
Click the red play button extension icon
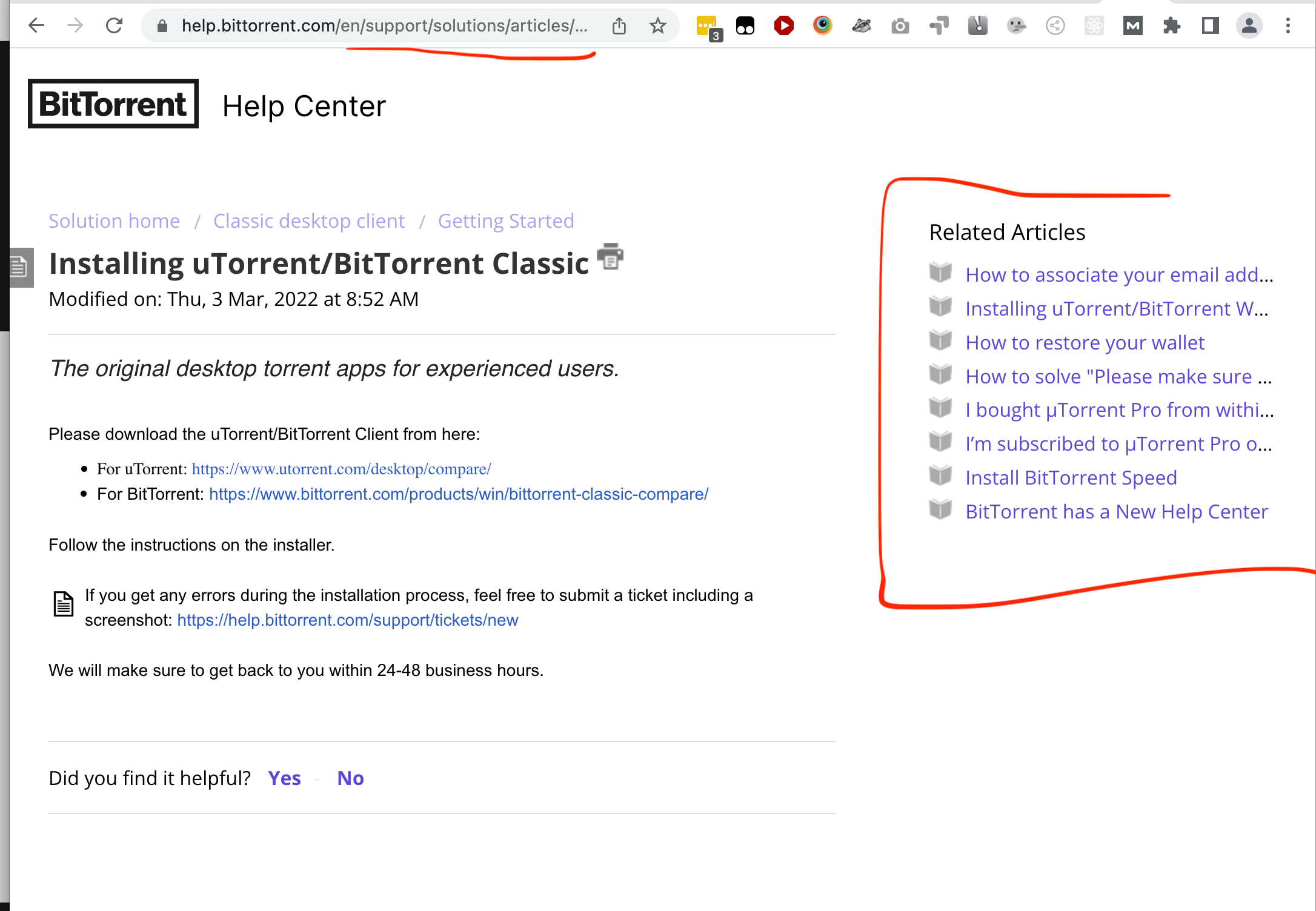tap(783, 25)
